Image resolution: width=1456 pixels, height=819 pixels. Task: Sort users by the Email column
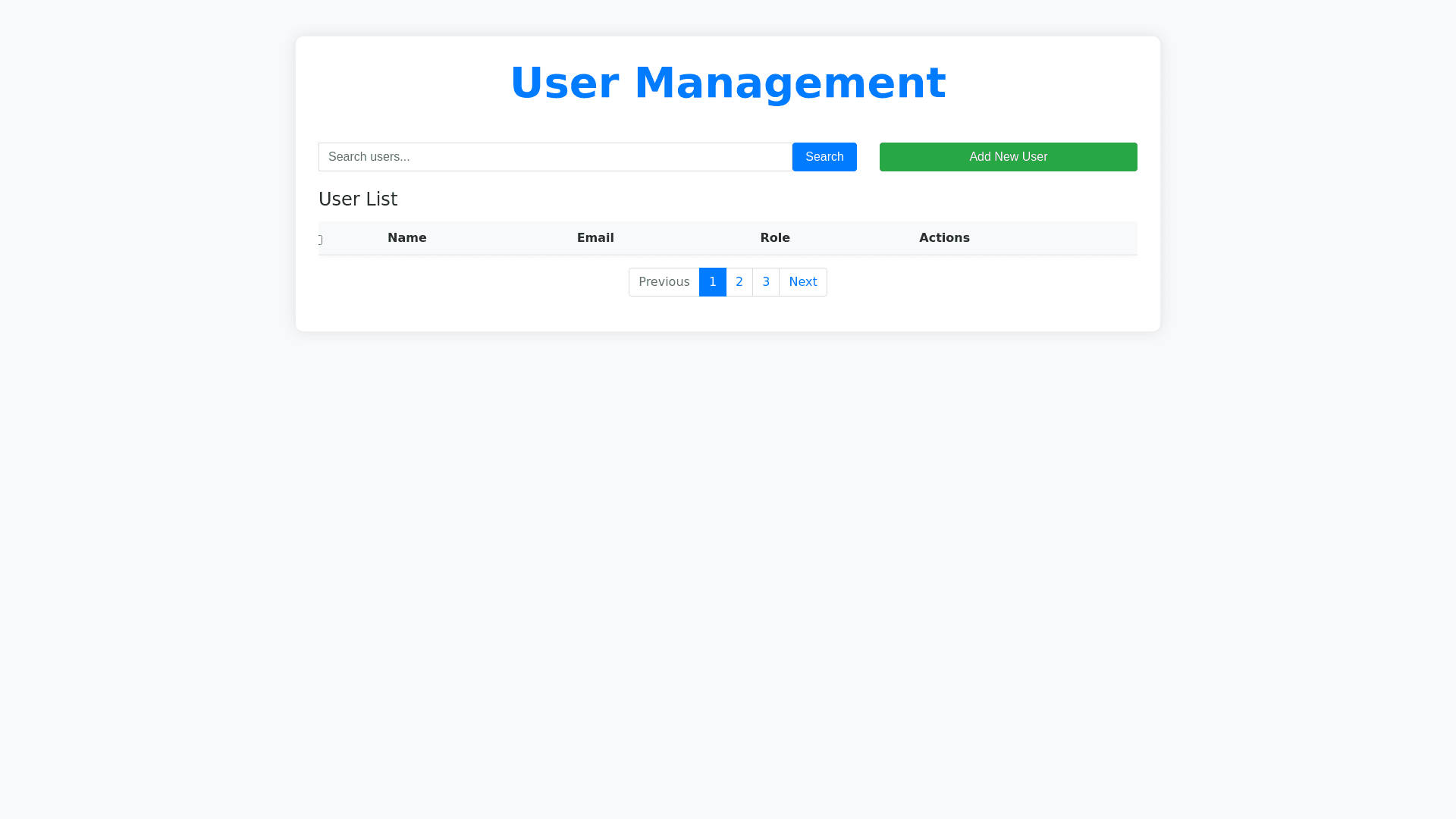pyautogui.click(x=595, y=237)
